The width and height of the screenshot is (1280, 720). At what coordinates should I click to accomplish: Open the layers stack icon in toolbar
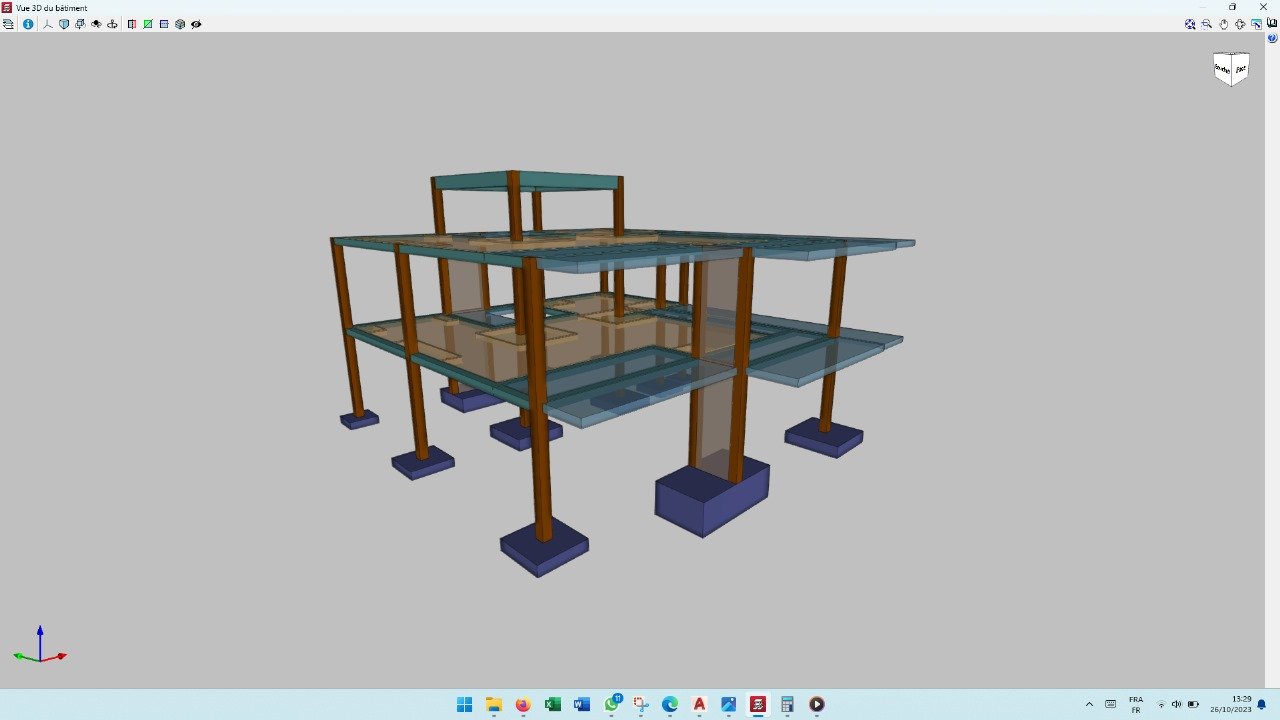9,24
